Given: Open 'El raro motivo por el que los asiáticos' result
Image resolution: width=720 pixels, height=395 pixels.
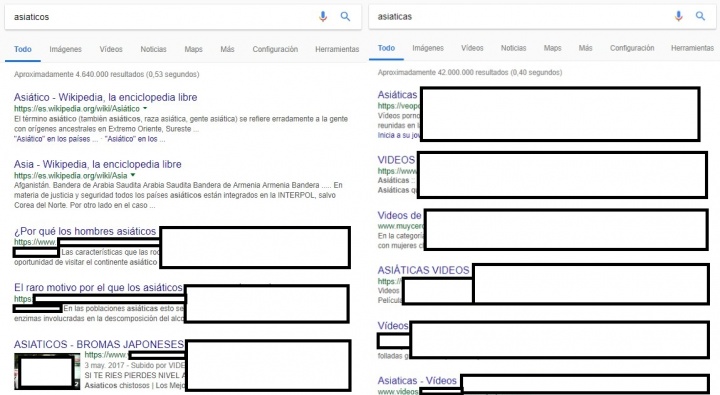Looking at the screenshot, I should (98, 288).
